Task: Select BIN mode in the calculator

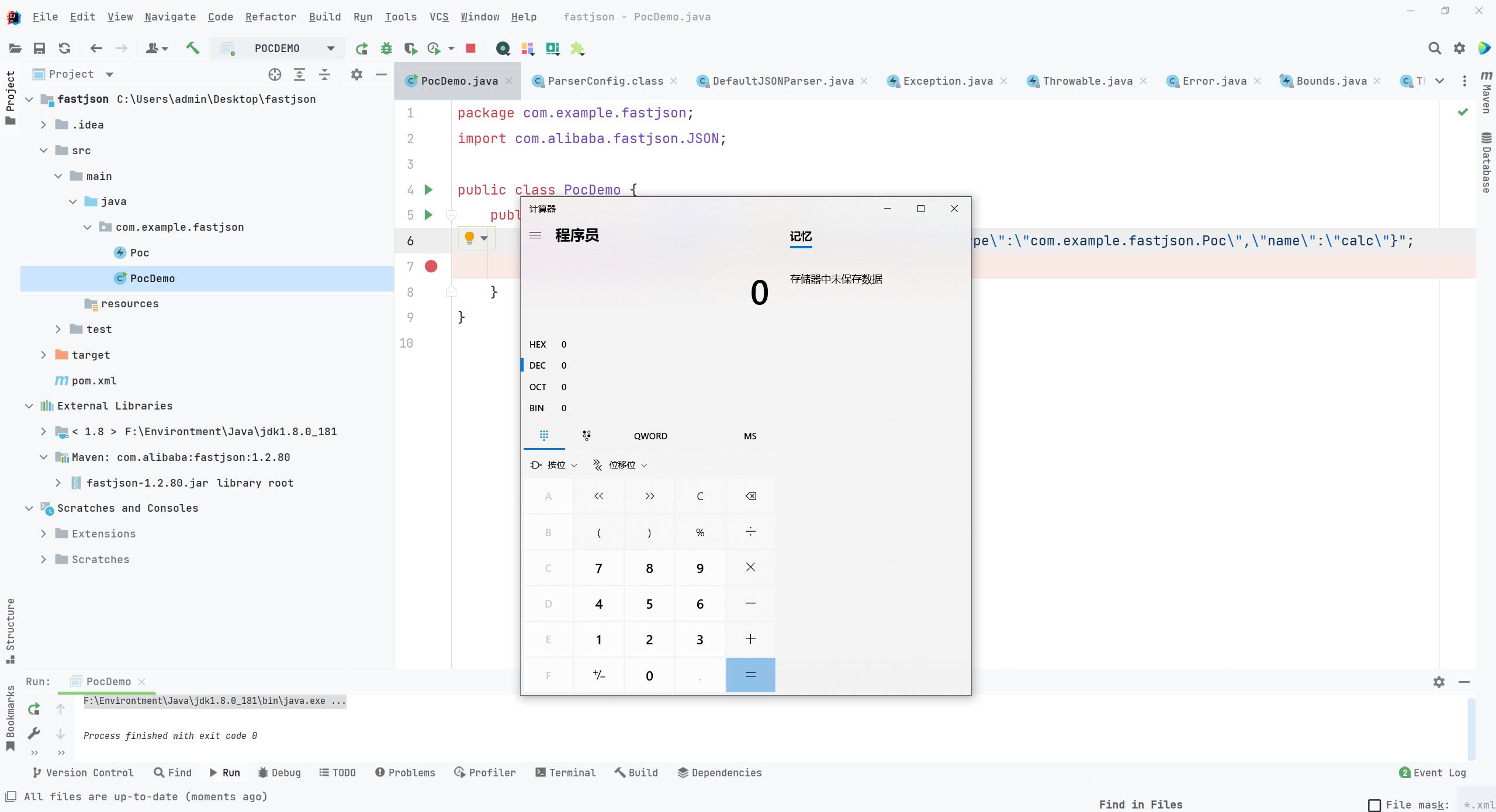Action: tap(536, 408)
